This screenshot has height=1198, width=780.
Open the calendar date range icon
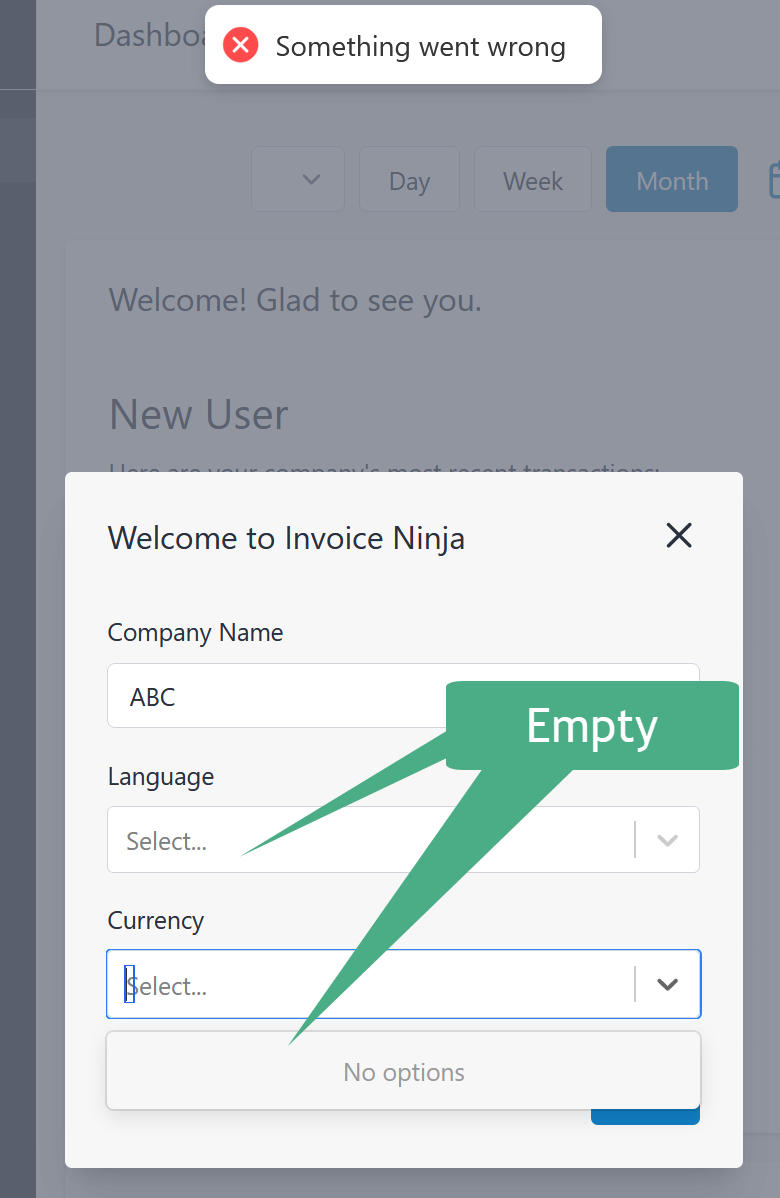[x=774, y=180]
